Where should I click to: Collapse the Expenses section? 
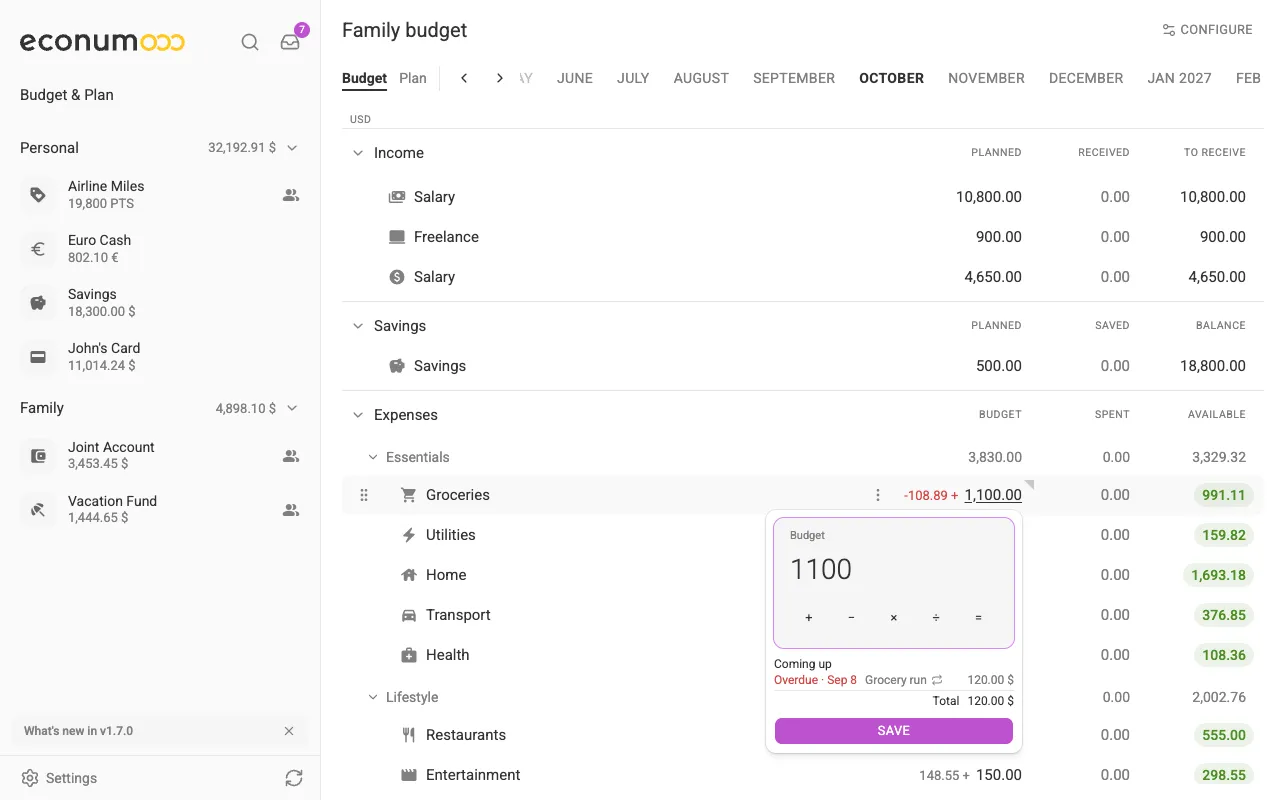coord(357,415)
